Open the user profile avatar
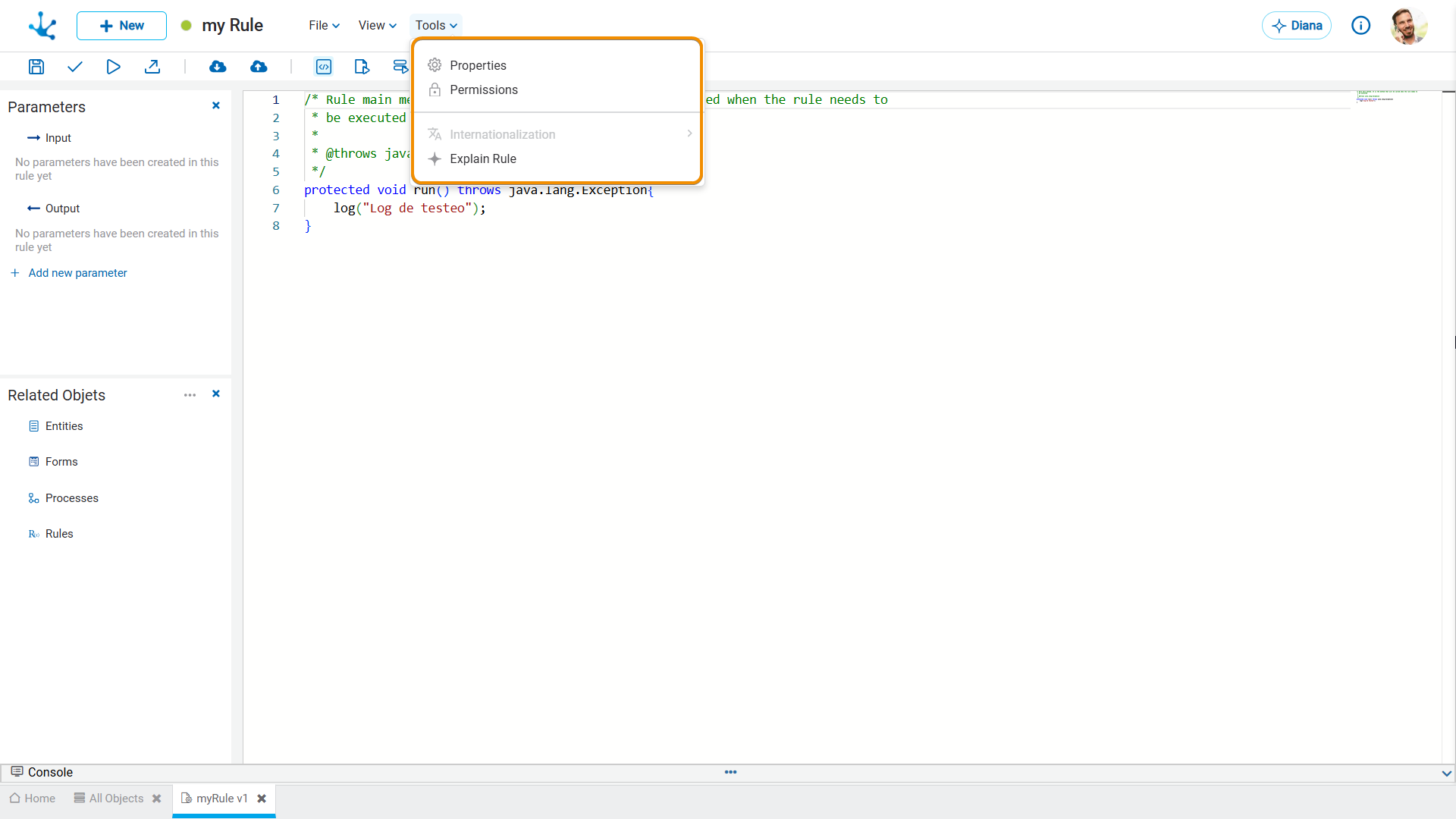1456x819 pixels. [1409, 26]
